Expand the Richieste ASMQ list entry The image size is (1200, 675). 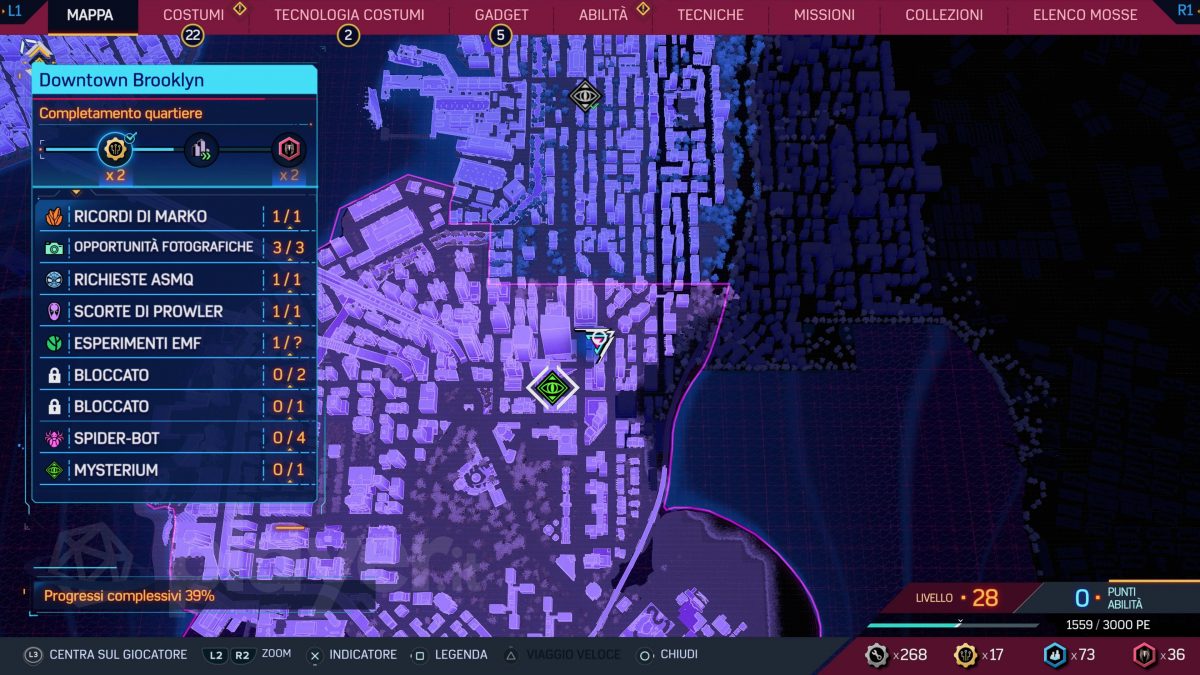point(175,280)
